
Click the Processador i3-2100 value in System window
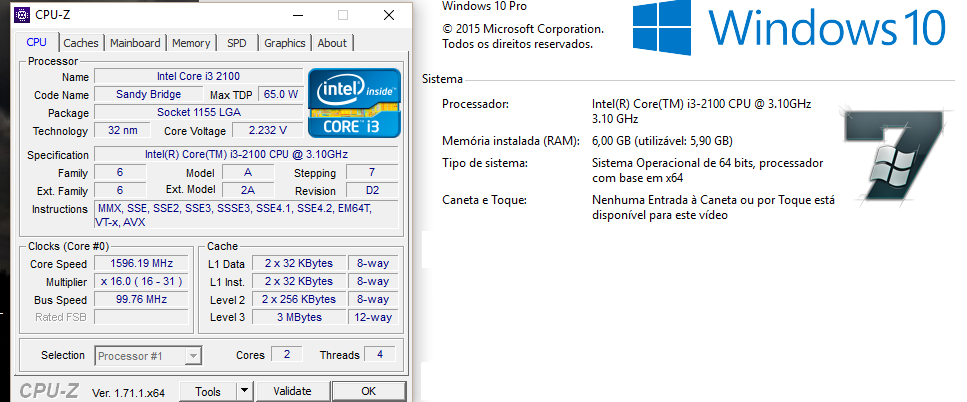pos(701,111)
